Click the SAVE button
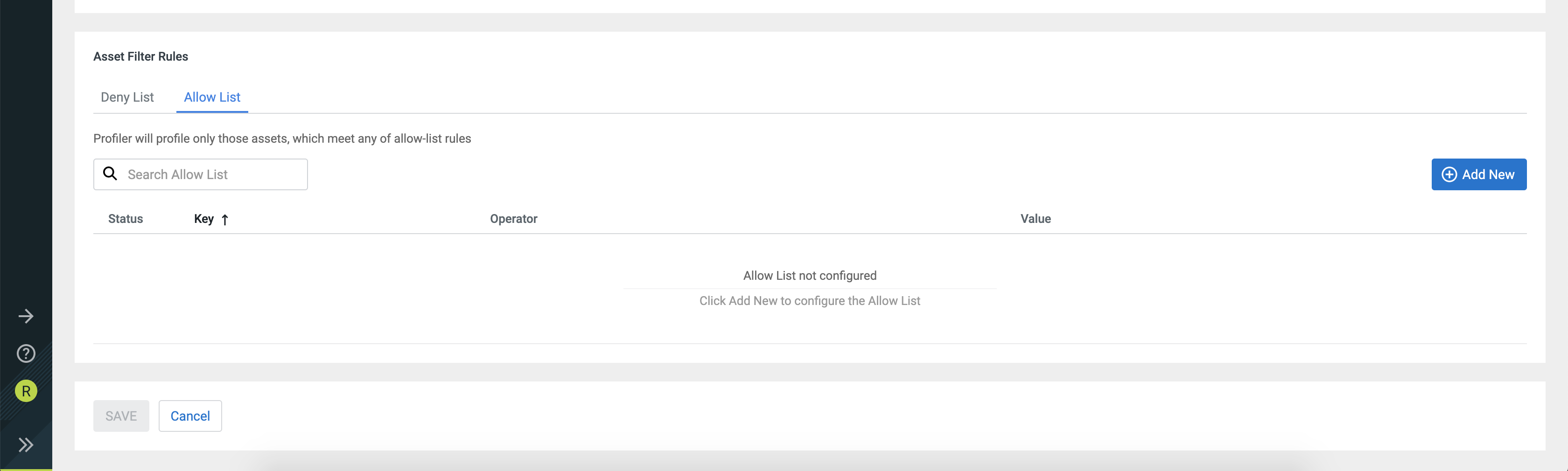 [x=121, y=416]
